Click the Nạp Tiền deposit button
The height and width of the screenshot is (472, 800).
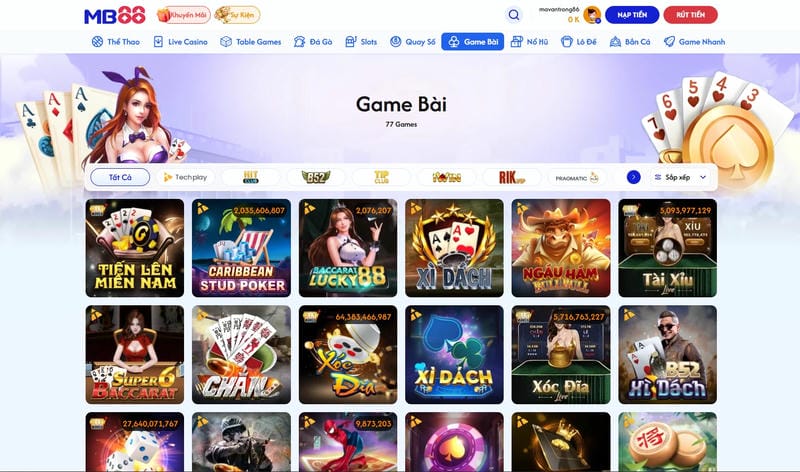(632, 15)
